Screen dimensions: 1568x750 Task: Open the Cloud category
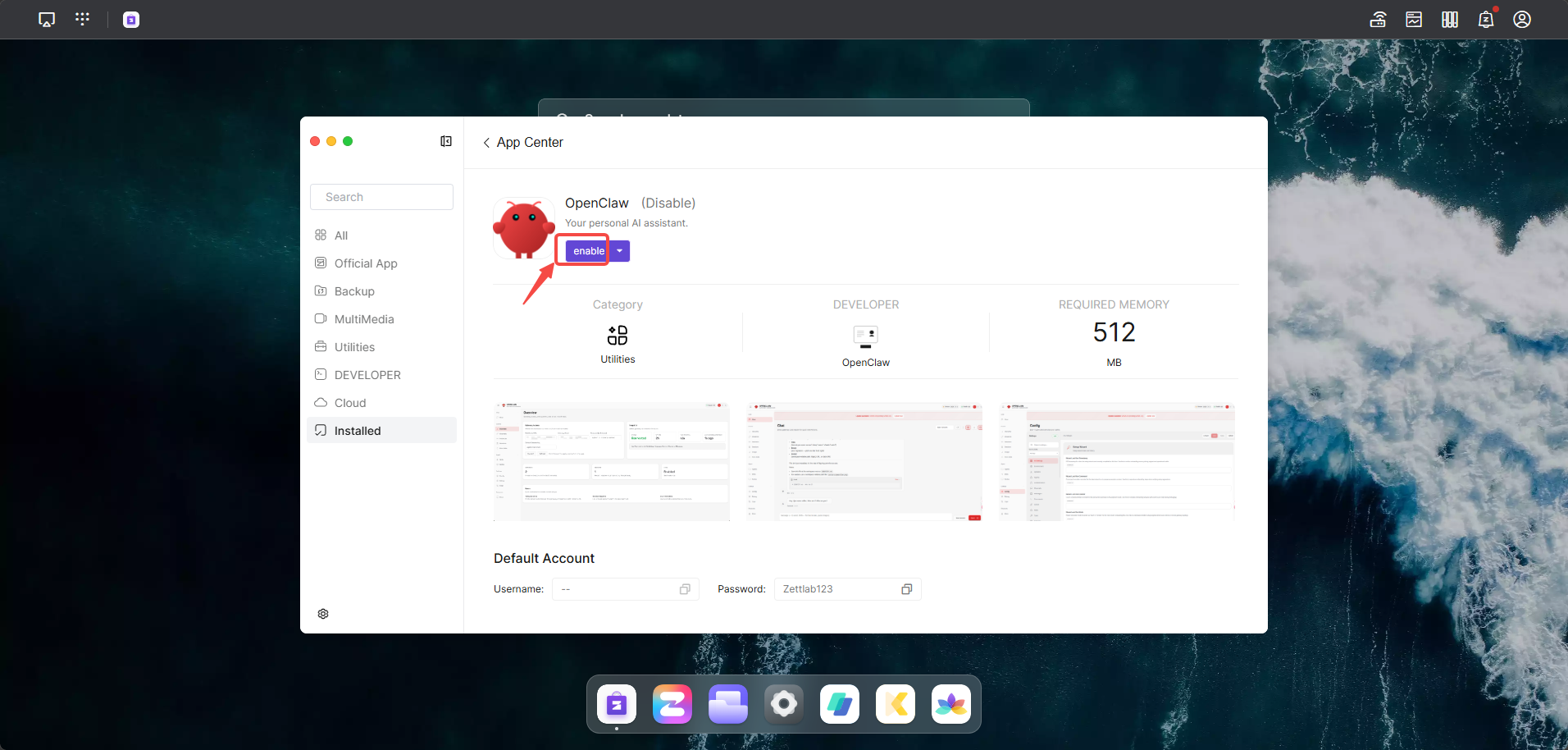[350, 403]
